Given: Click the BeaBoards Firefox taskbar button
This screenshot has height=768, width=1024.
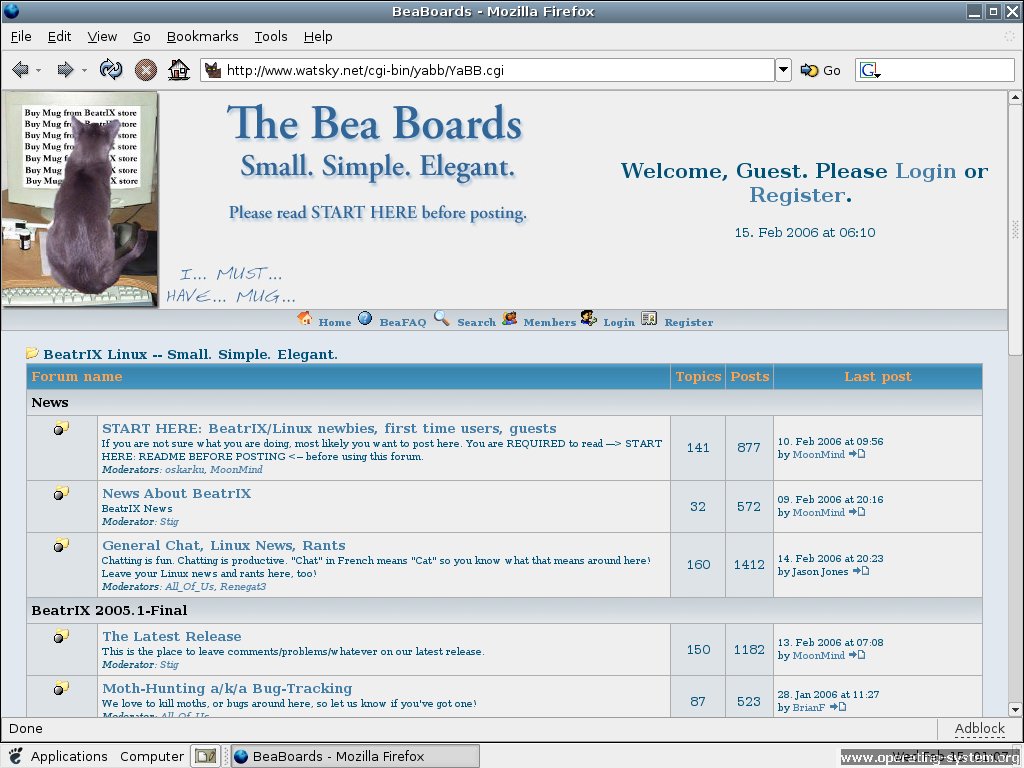Looking at the screenshot, I should pyautogui.click(x=356, y=756).
